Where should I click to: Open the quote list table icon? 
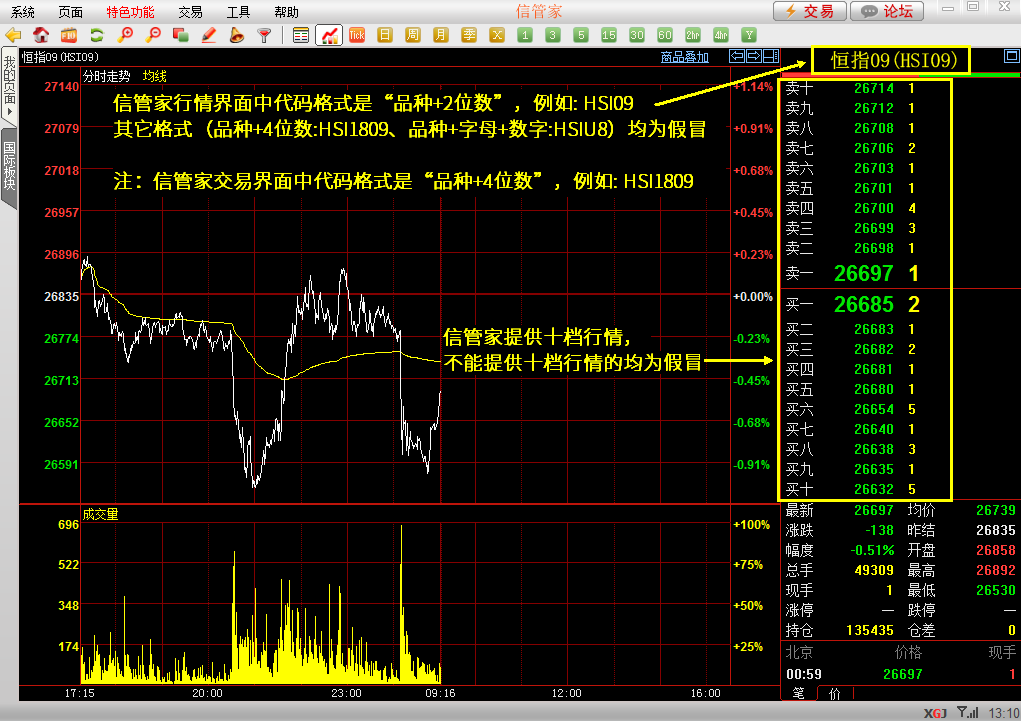coord(301,35)
